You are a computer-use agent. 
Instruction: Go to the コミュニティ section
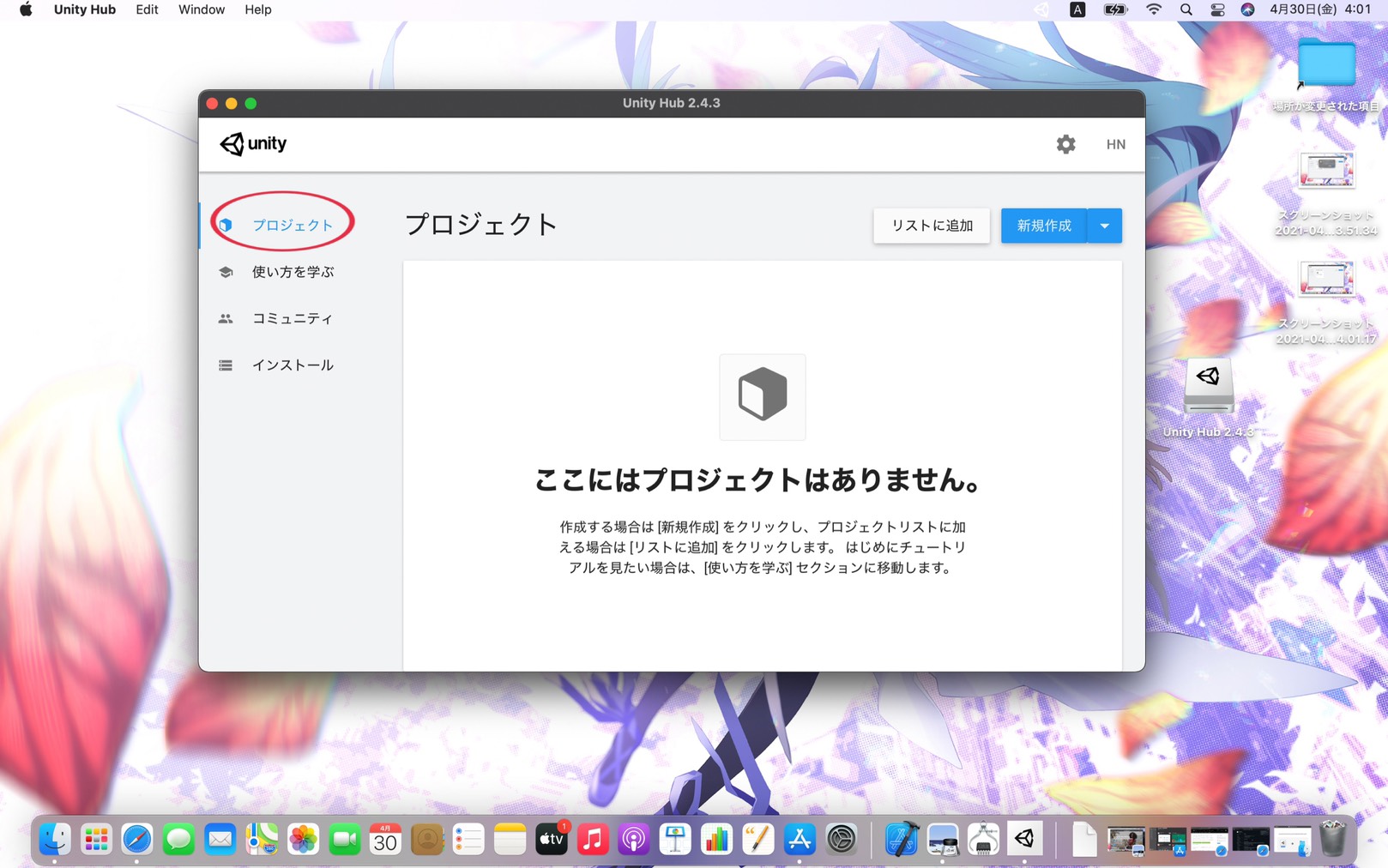tap(292, 318)
